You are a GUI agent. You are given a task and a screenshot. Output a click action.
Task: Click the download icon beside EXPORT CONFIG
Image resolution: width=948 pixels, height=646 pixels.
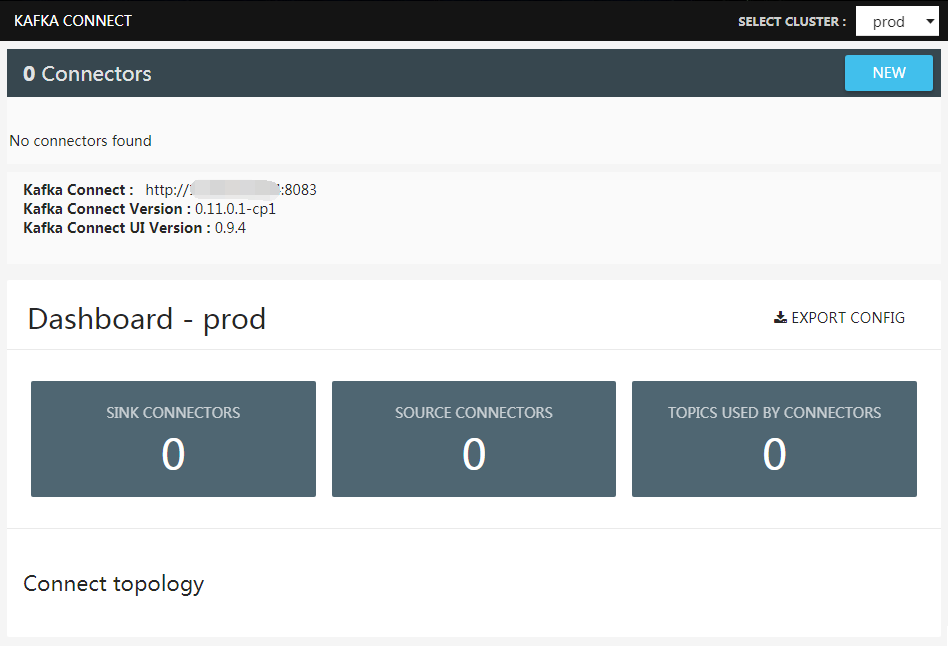click(779, 317)
